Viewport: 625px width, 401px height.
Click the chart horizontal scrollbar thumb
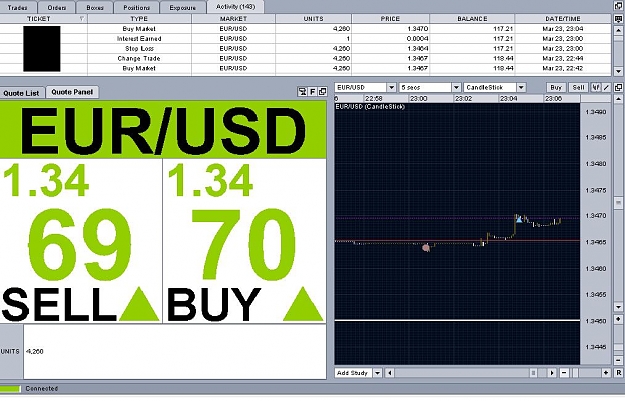(533, 373)
